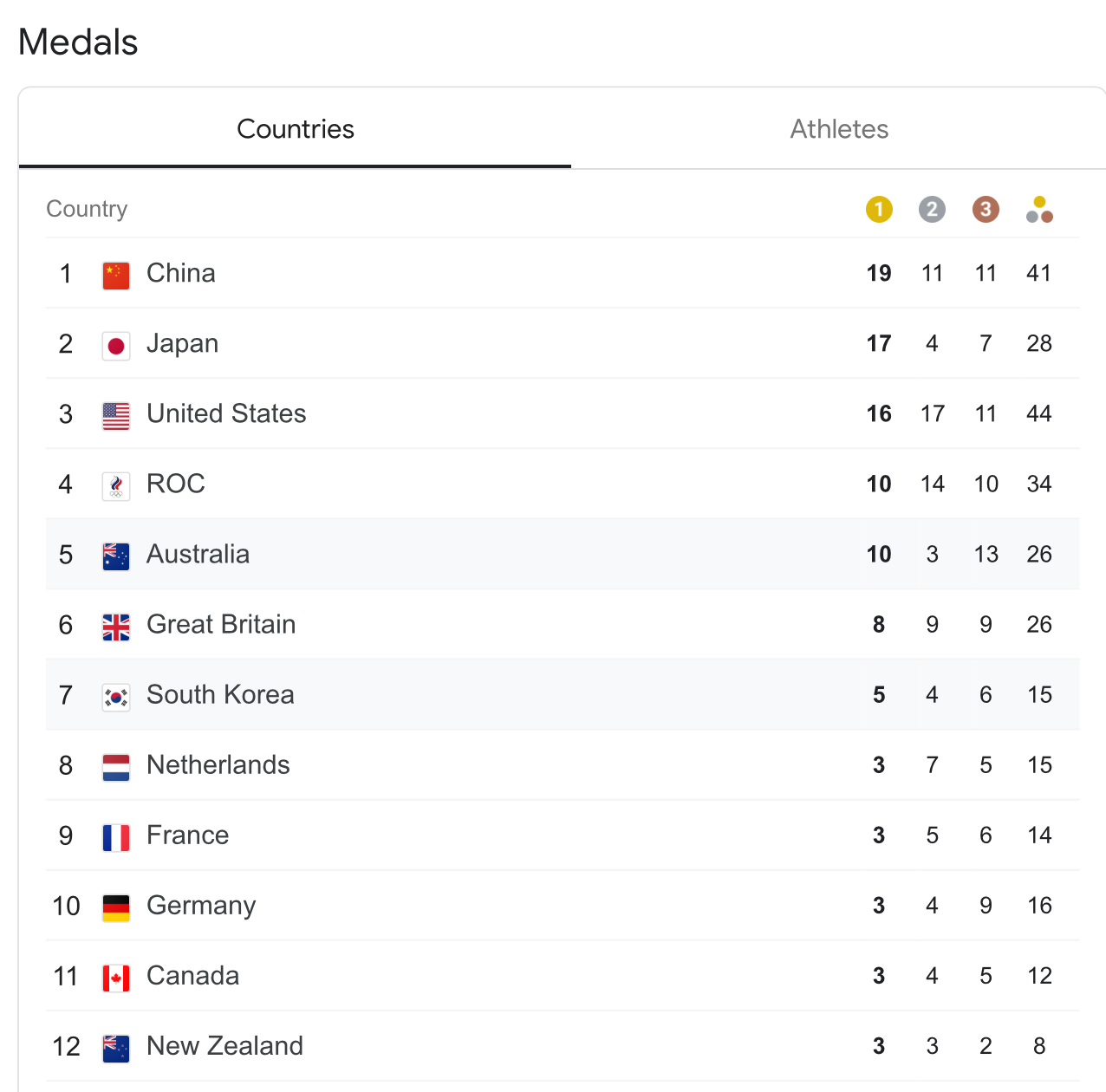Select the Netherlands entry
1106x1092 pixels.
click(563, 764)
